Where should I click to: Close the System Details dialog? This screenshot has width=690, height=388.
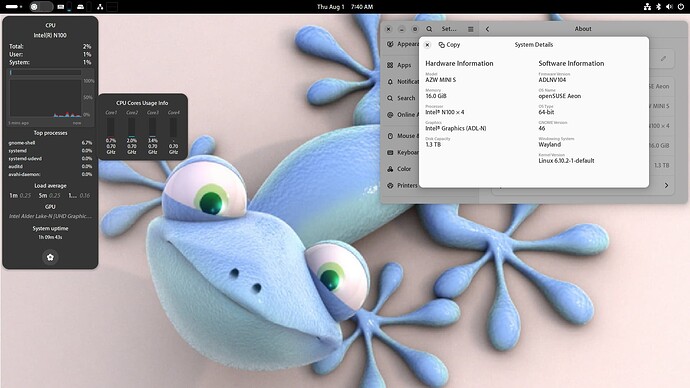coord(427,44)
